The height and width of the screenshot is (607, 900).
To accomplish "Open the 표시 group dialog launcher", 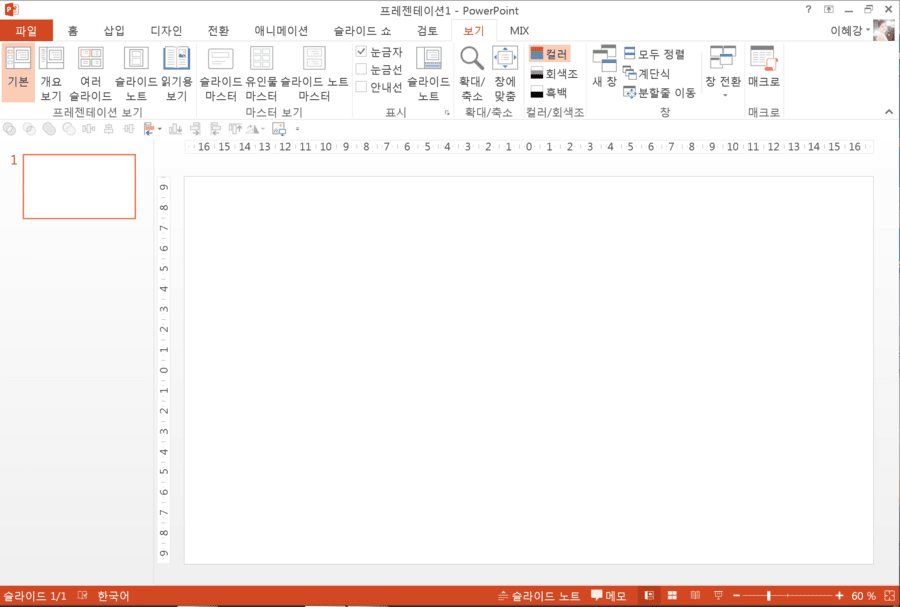I will pos(447,113).
